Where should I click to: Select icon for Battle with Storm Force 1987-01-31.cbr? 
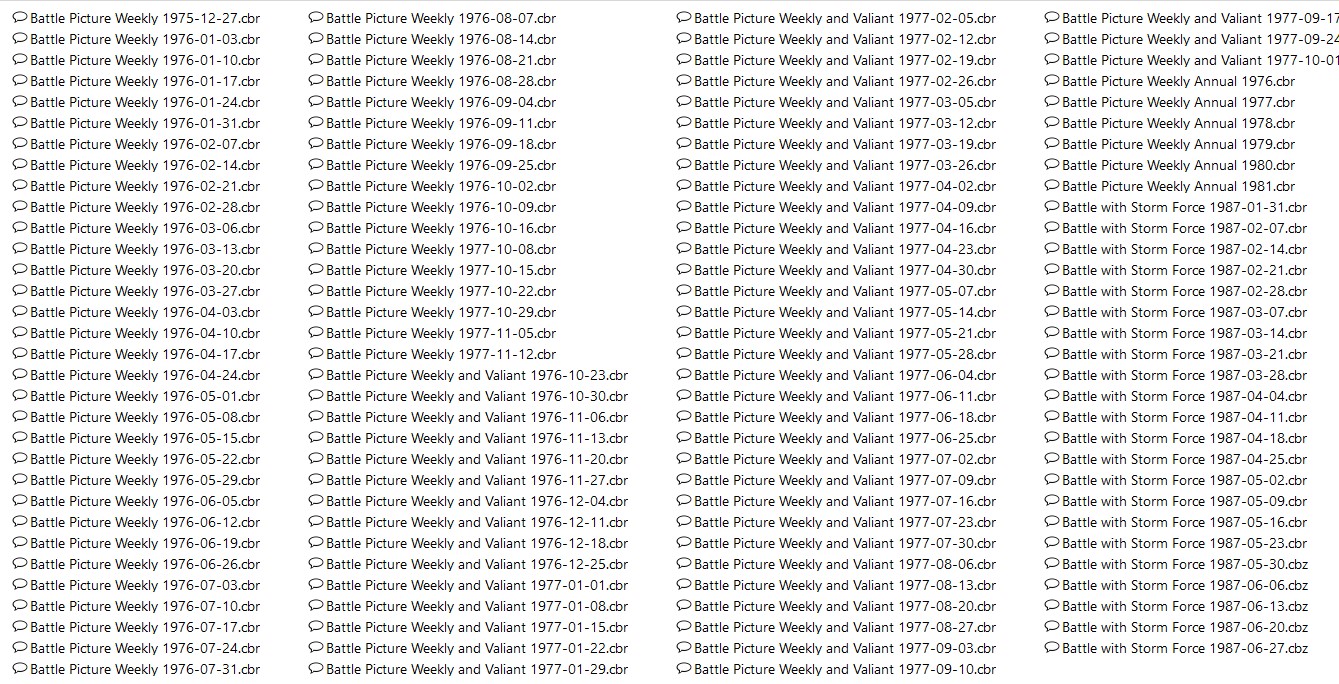pyautogui.click(x=1052, y=207)
